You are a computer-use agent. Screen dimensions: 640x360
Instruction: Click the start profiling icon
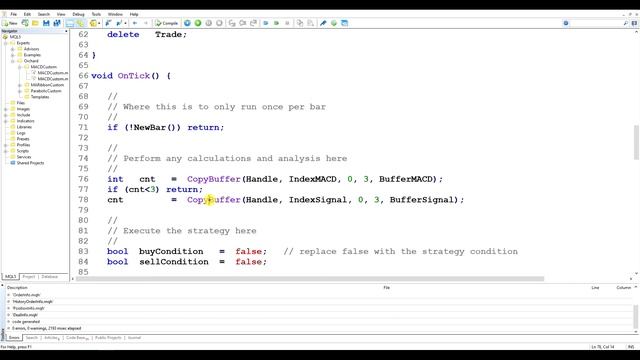pyautogui.click(x=266, y=23)
